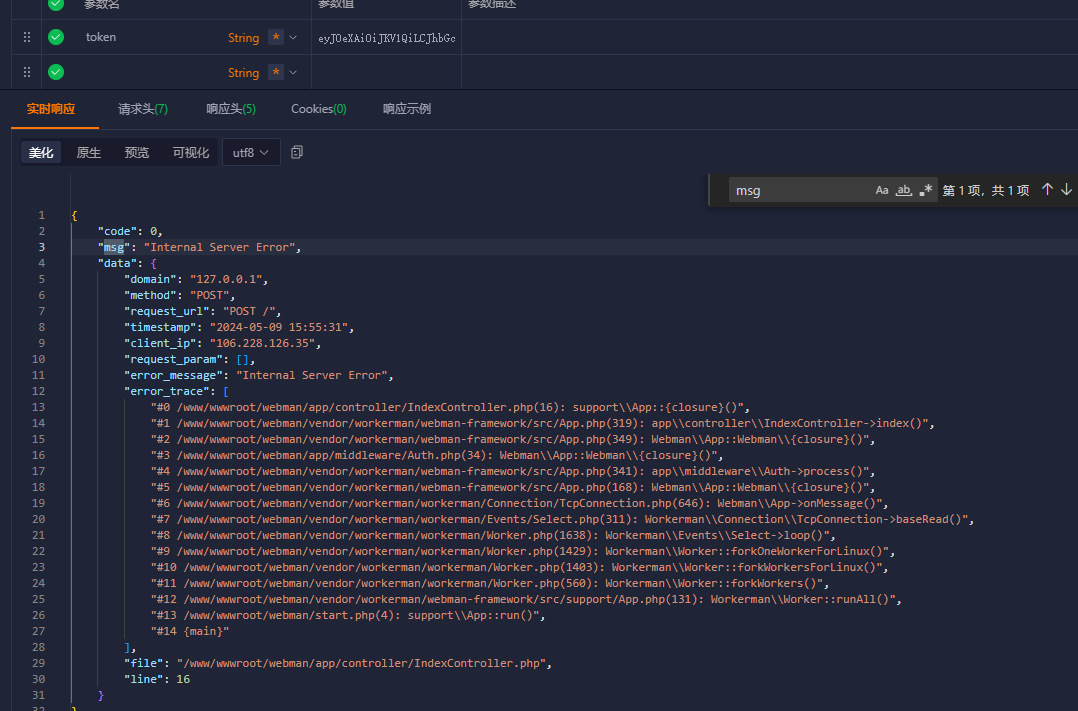Image resolution: width=1078 pixels, height=711 pixels.
Task: Switch to 实时响应 tab
Action: (51, 109)
